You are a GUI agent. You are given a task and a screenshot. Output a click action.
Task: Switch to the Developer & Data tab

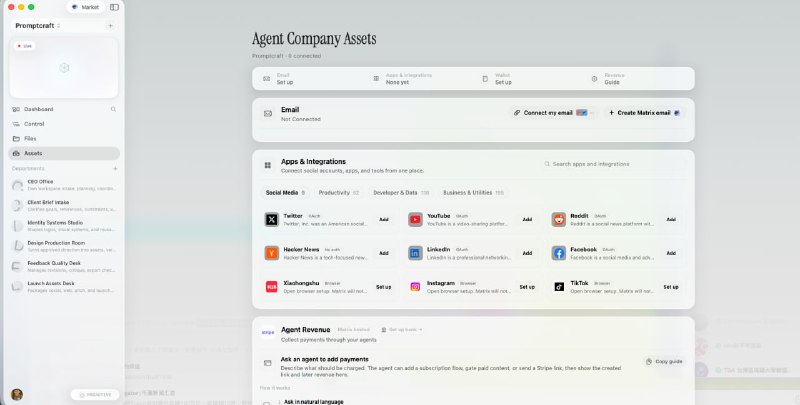click(x=401, y=193)
